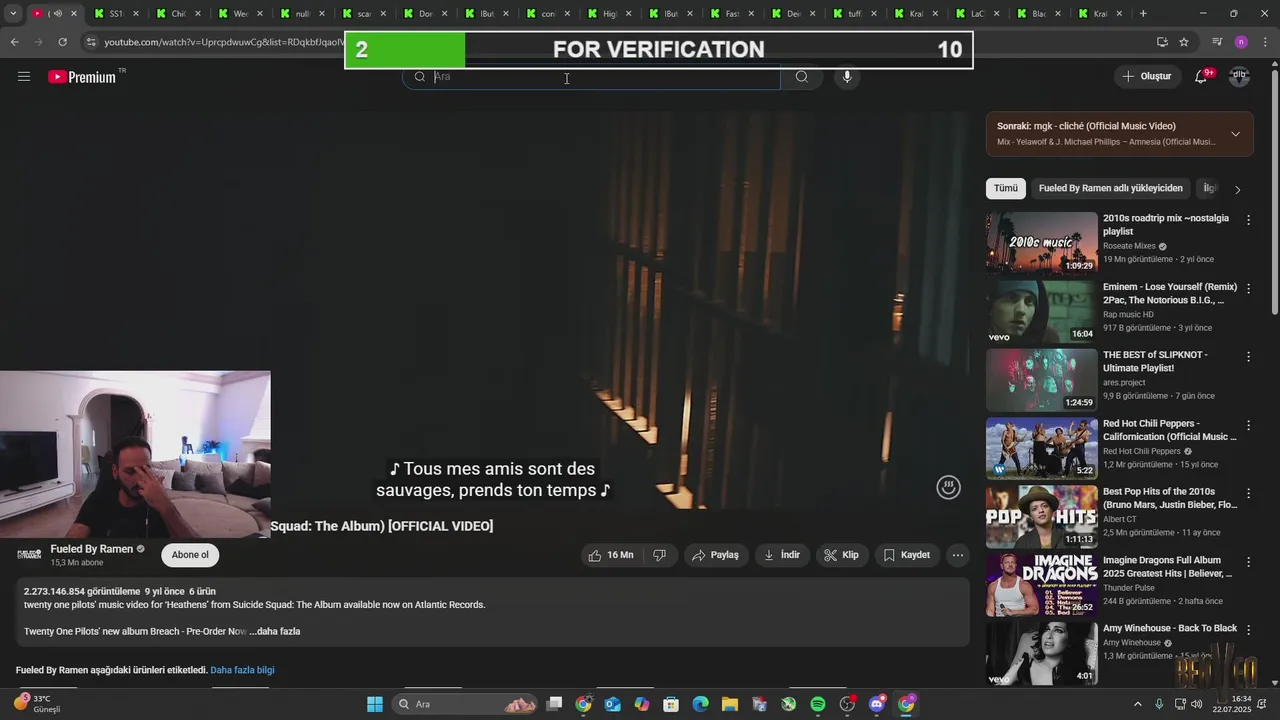Image resolution: width=1280 pixels, height=720 pixels.
Task: Open Discord from the taskbar
Action: [x=877, y=704]
